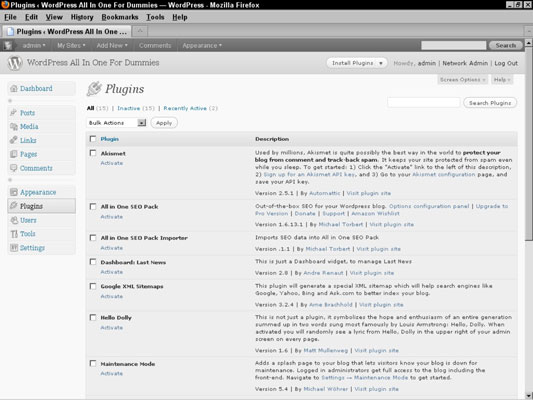Click site title WordPress All In One For Dummies
Viewport: 533px width, 400px height.
click(93, 63)
